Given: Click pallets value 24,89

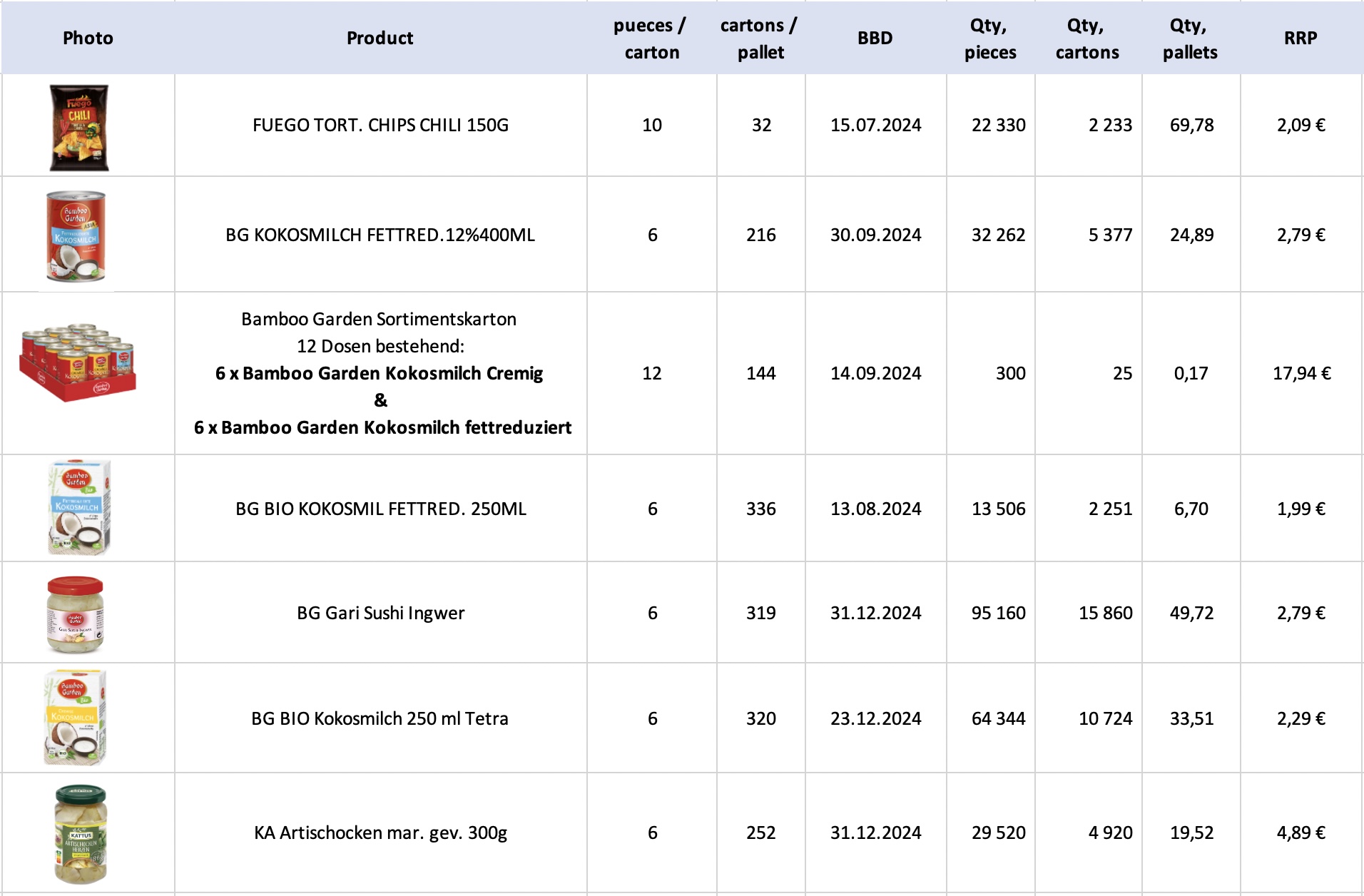Looking at the screenshot, I should click(x=1191, y=235).
